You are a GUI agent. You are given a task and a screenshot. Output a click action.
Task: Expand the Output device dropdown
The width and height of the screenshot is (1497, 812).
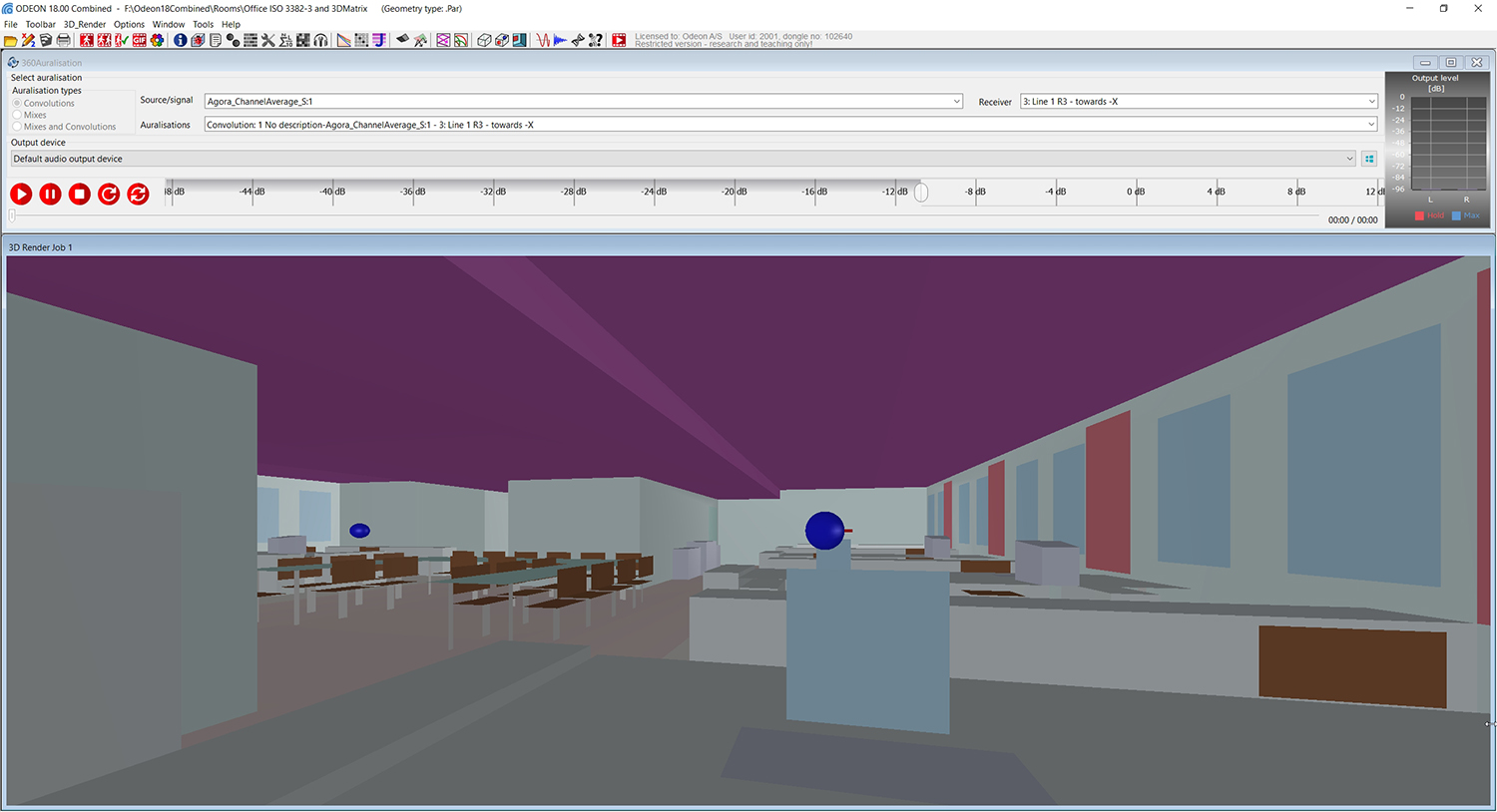(x=1349, y=159)
